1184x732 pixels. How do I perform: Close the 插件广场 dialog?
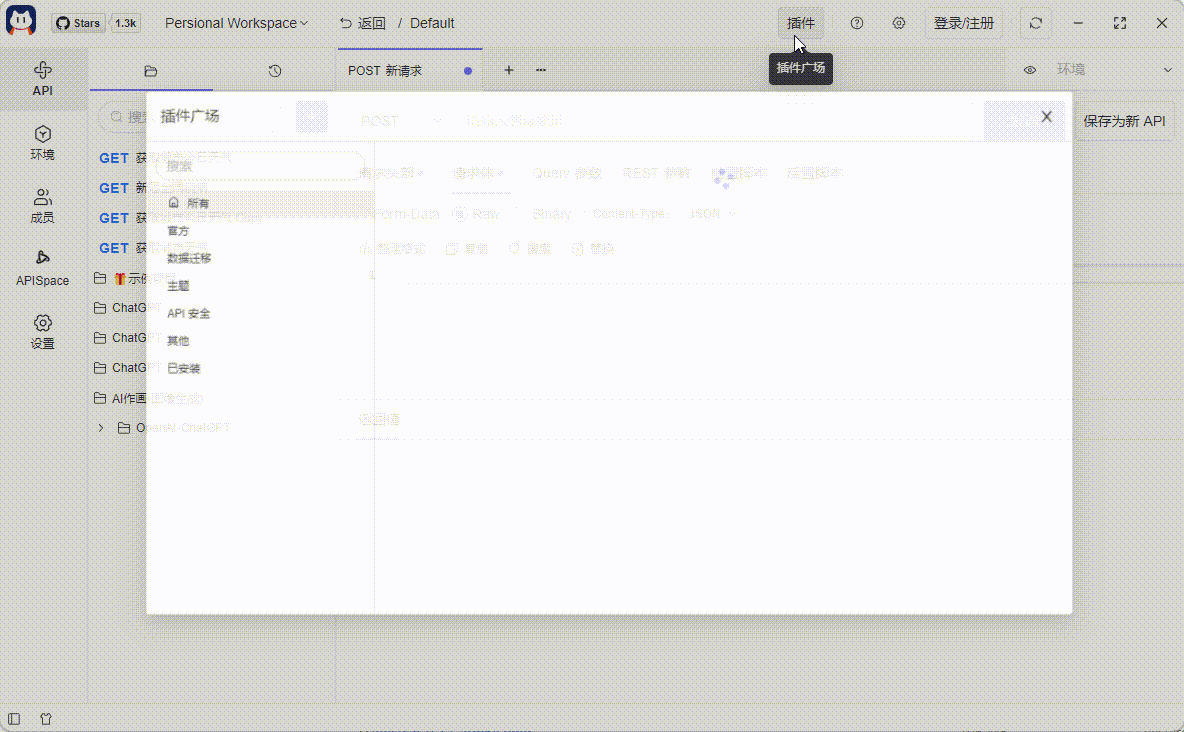click(1047, 116)
